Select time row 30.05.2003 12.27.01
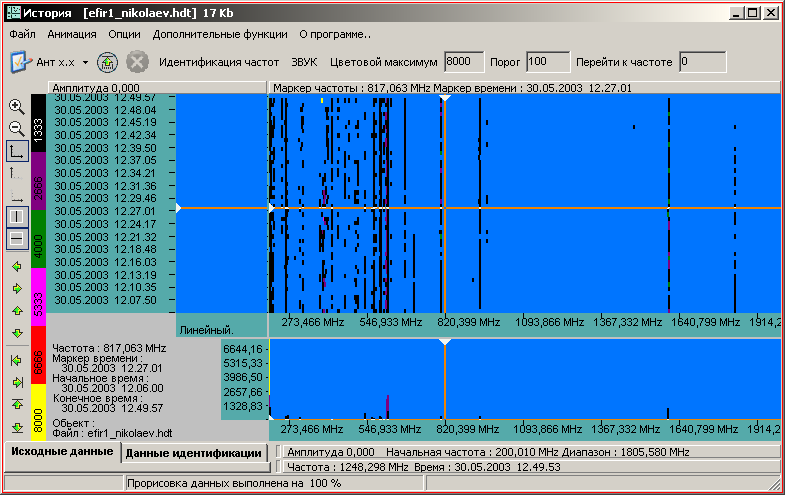Viewport: 785px width, 495px height. [105, 211]
